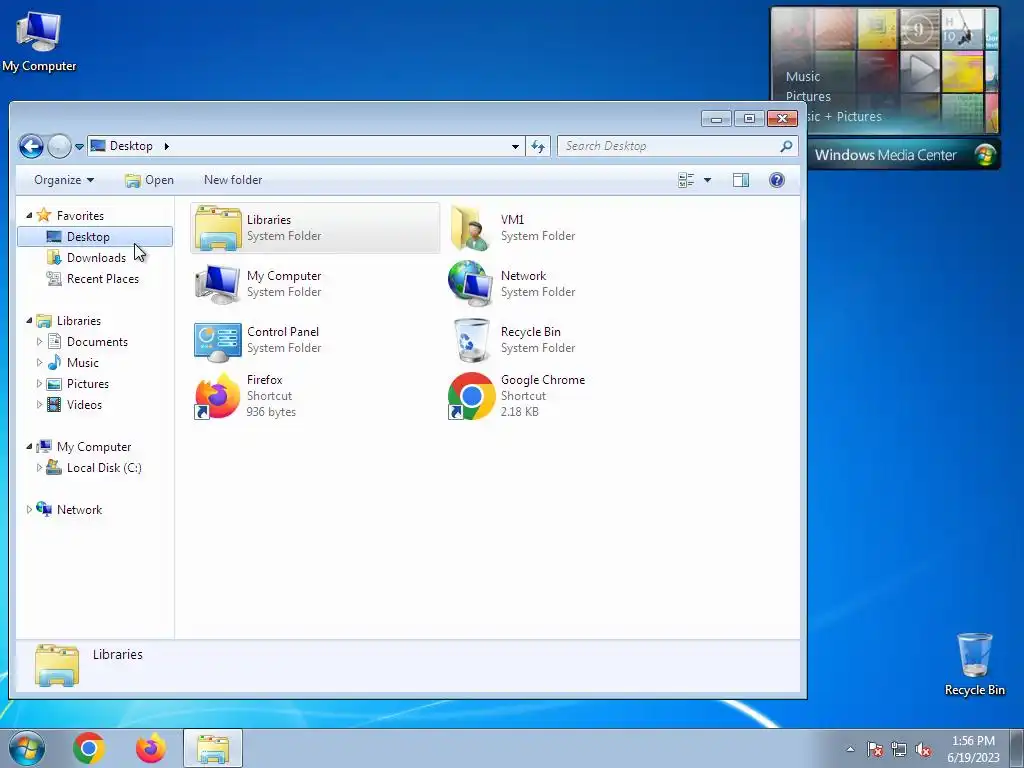Collapse the Libraries group in sidebar
This screenshot has width=1024, height=768.
29,320
